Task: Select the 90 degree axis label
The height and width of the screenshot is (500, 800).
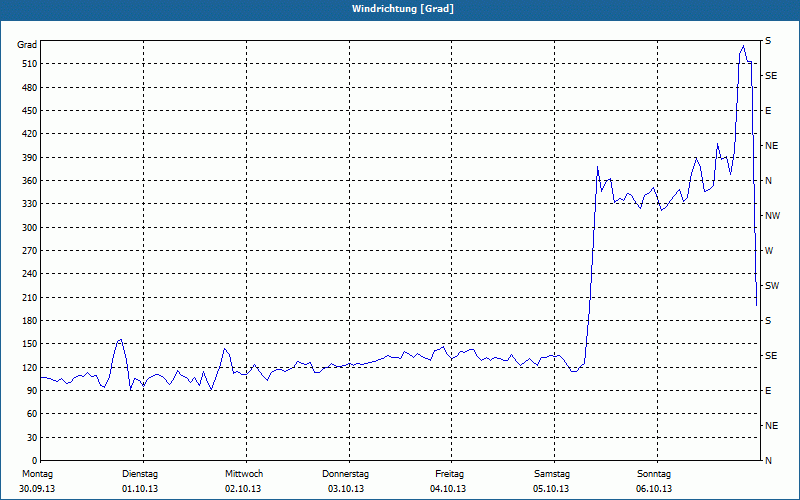Action: pyautogui.click(x=32, y=391)
